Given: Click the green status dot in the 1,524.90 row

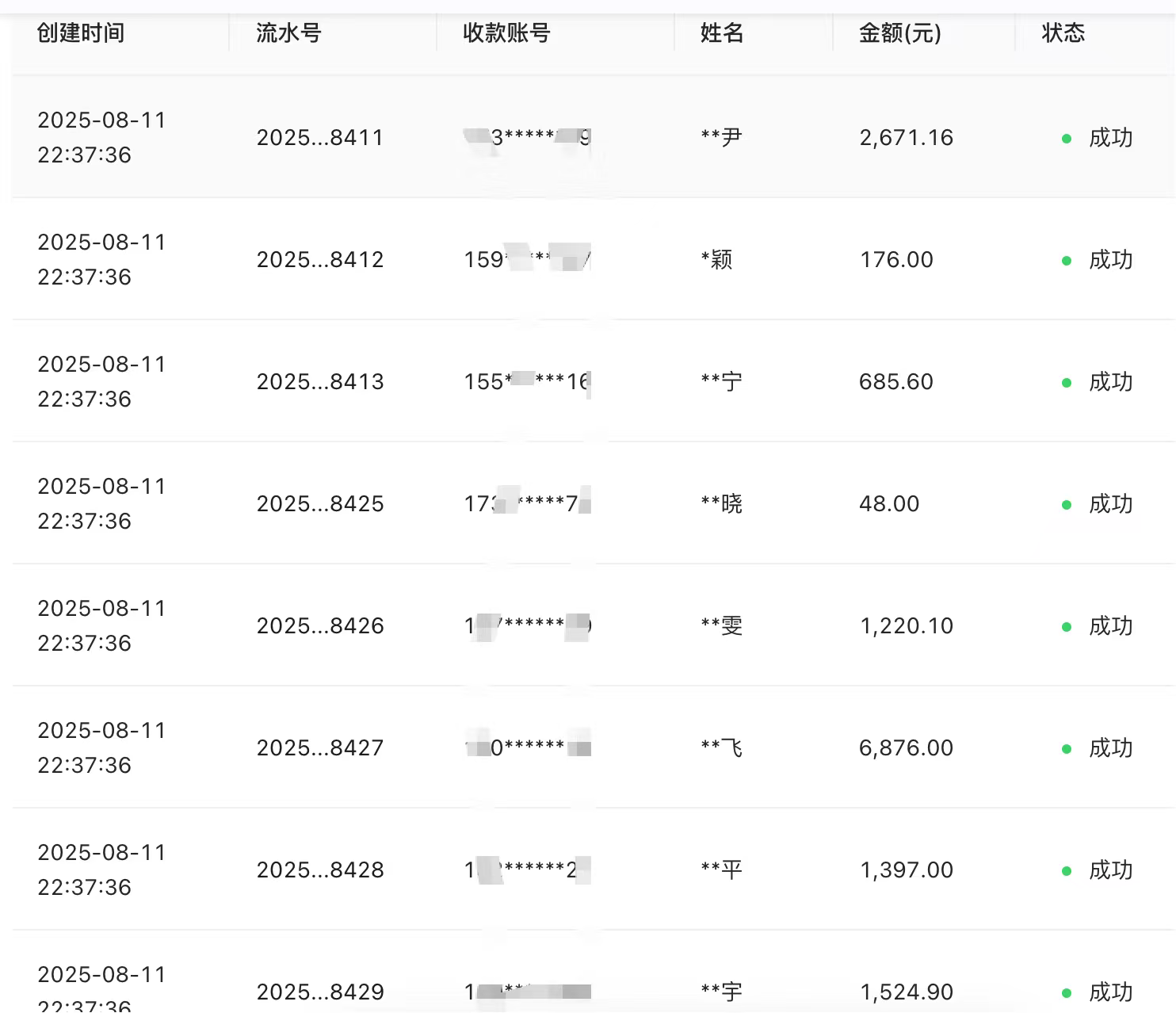Looking at the screenshot, I should [x=1067, y=993].
